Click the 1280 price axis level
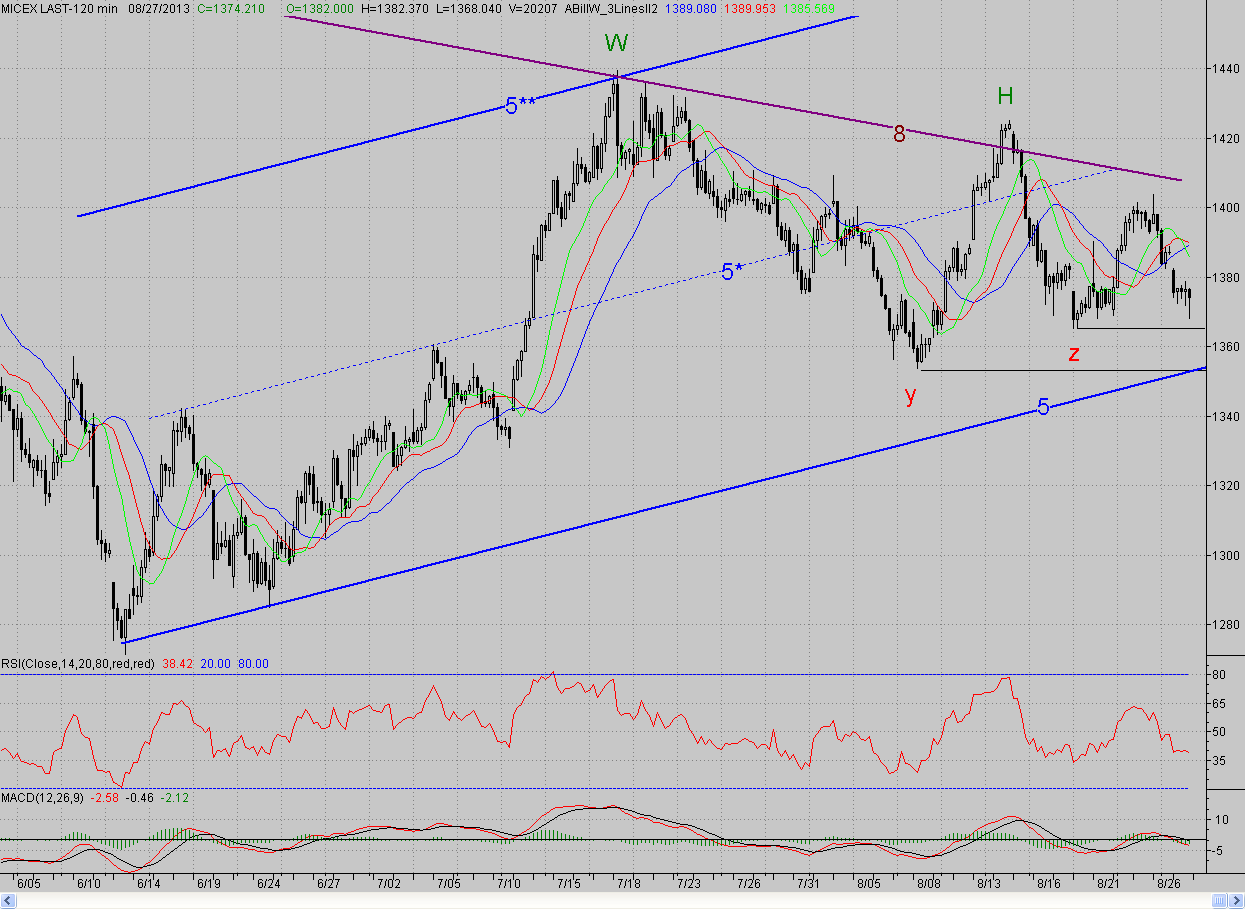Image resolution: width=1245 pixels, height=909 pixels. pyautogui.click(x=1227, y=625)
